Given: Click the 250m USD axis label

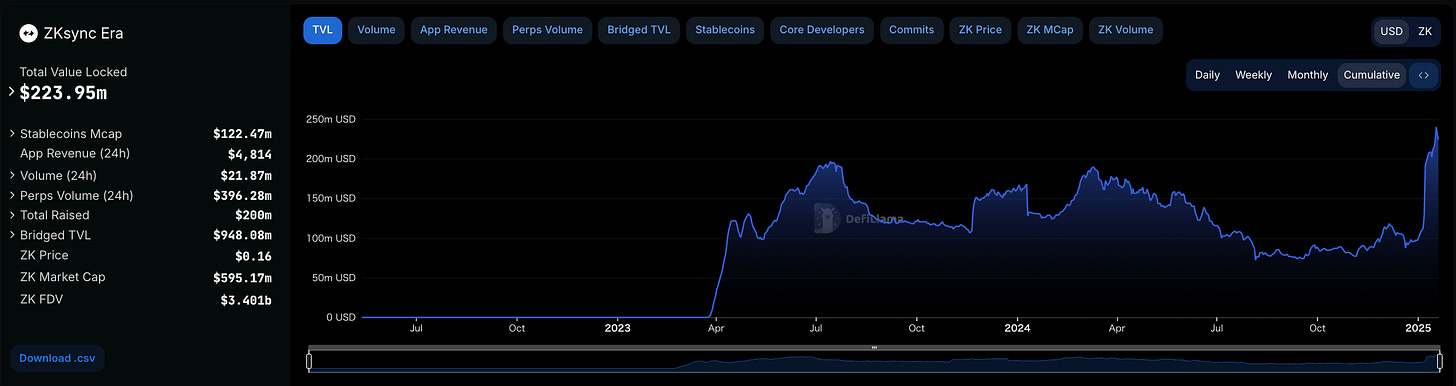Looking at the screenshot, I should (x=331, y=119).
